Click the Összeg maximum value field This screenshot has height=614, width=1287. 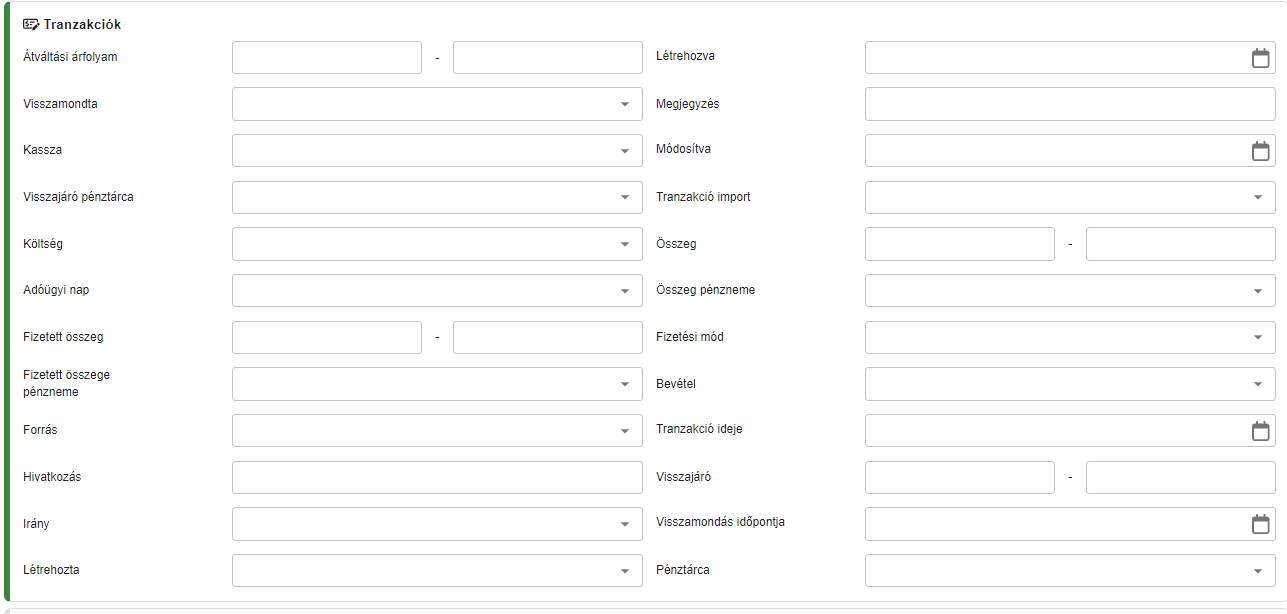tap(1181, 244)
